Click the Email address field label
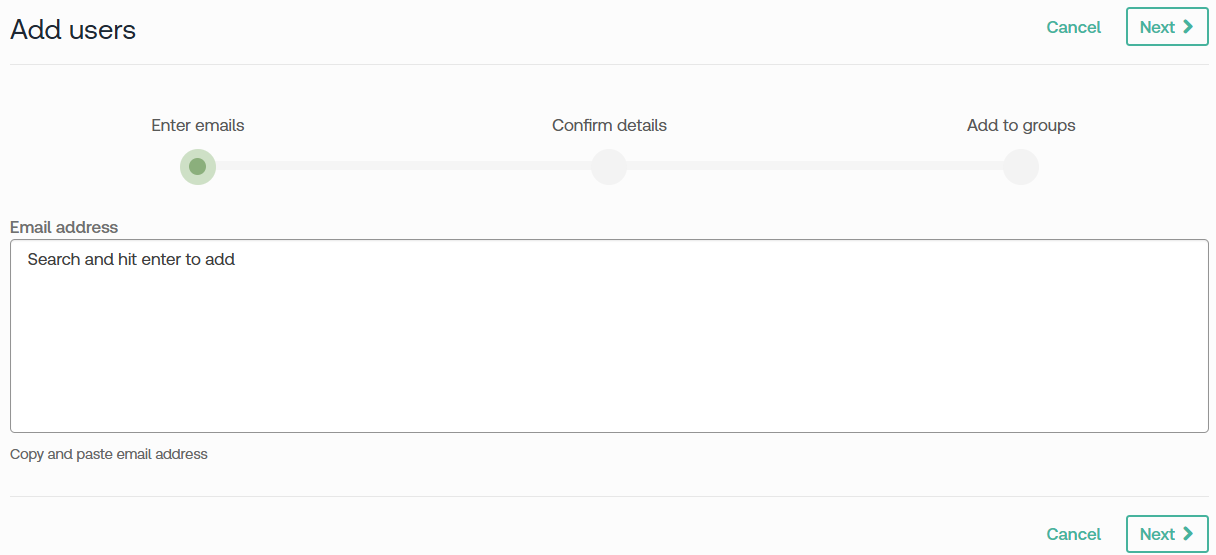This screenshot has width=1216, height=555. tap(64, 227)
